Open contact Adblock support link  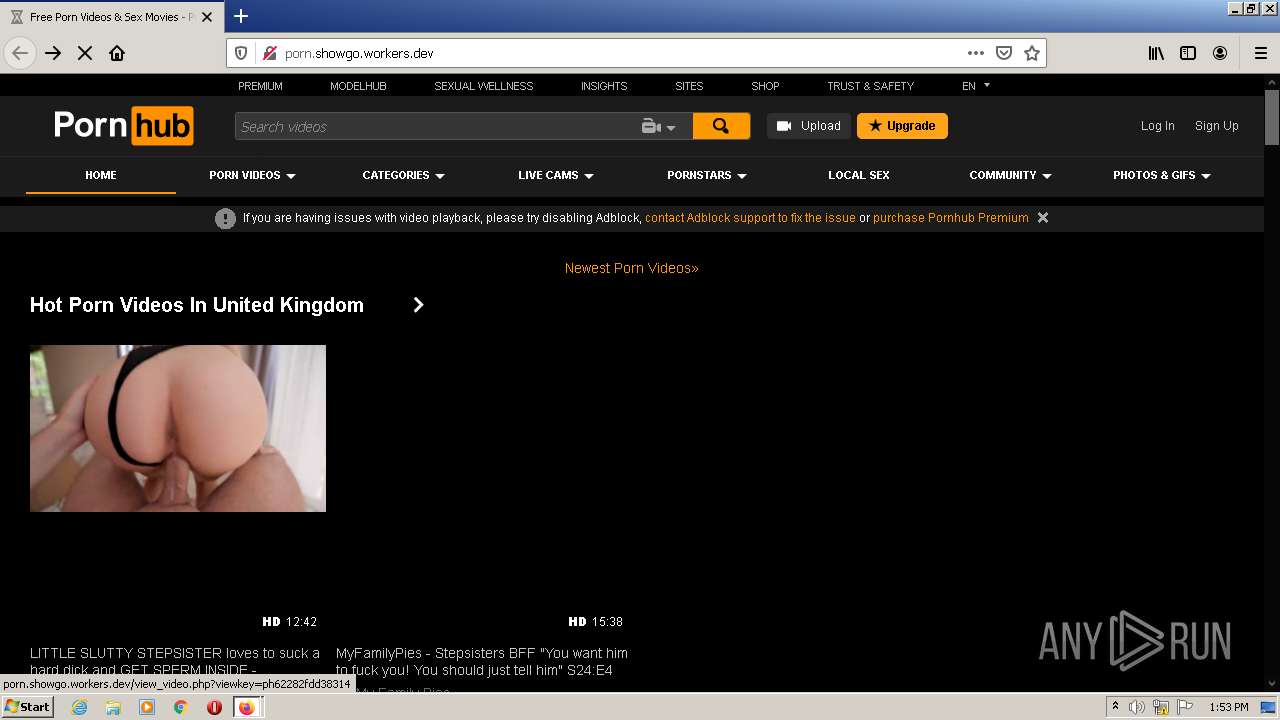[750, 218]
